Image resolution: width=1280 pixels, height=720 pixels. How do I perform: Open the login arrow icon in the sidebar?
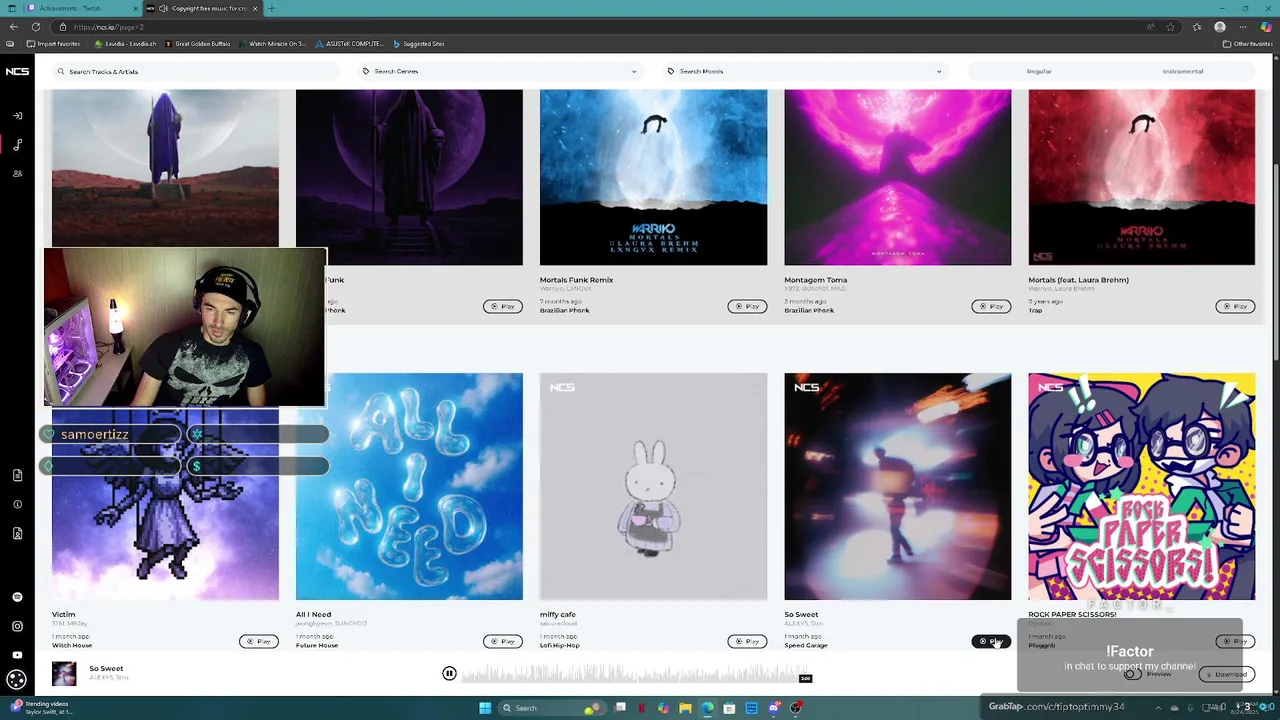tap(17, 116)
